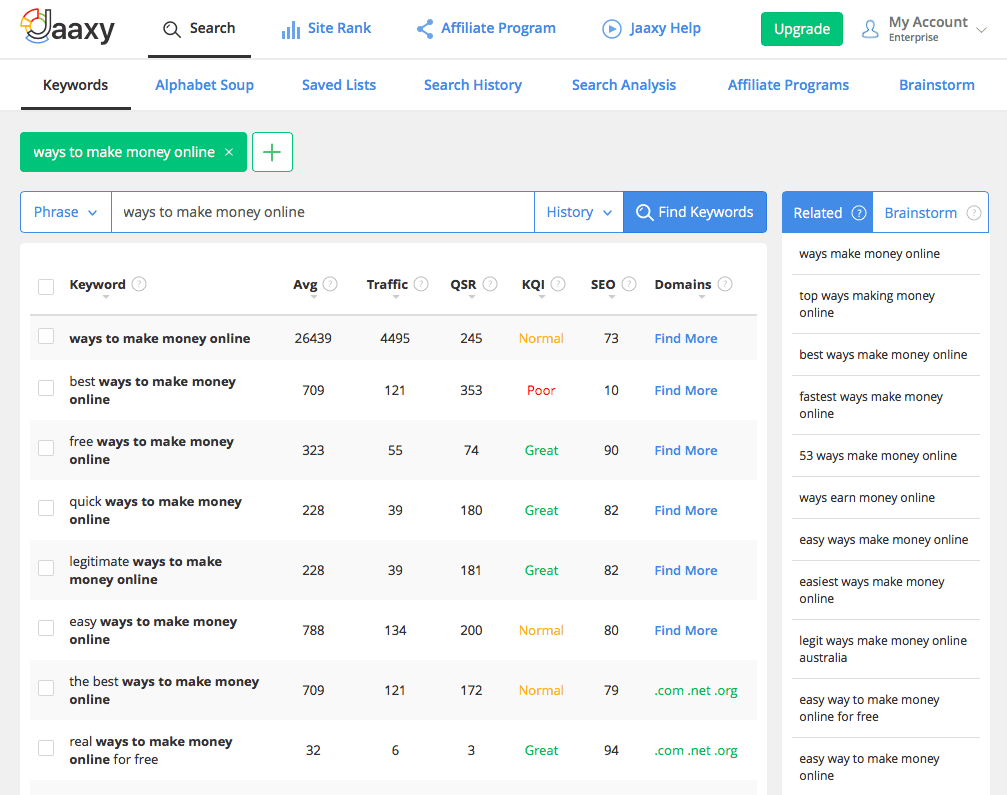Viewport: 1007px width, 795px height.
Task: Toggle the select-all keywords checkbox
Action: pyautogui.click(x=46, y=286)
